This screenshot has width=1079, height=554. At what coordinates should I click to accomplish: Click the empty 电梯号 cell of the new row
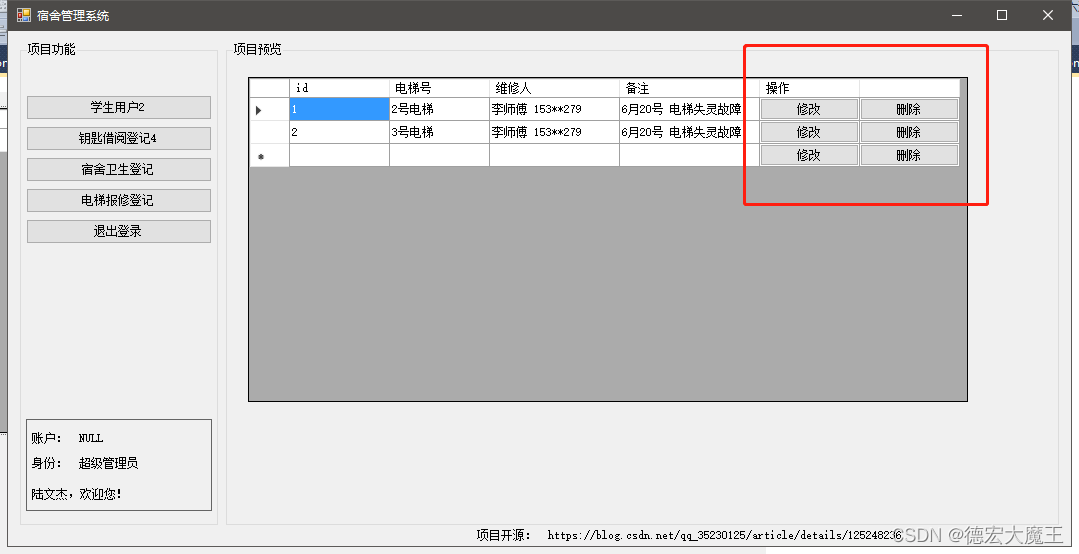pos(439,156)
